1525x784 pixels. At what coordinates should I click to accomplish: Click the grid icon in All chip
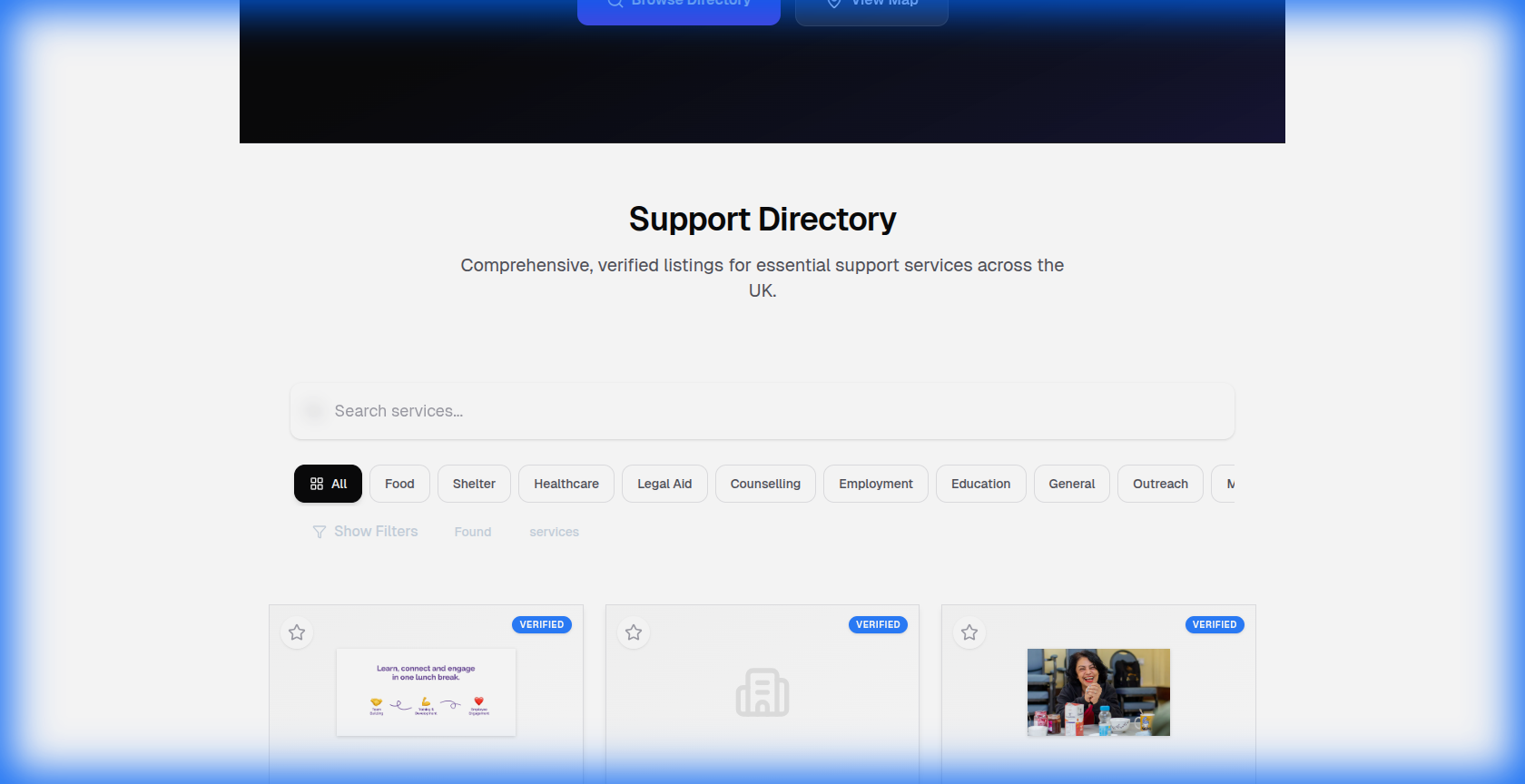317,484
